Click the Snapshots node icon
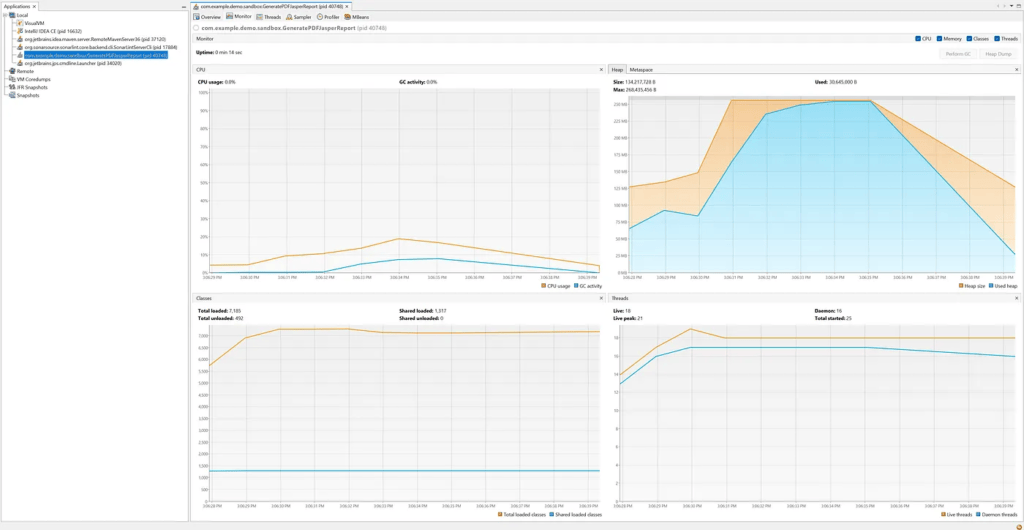Image resolution: width=1024 pixels, height=530 pixels. pyautogui.click(x=12, y=95)
